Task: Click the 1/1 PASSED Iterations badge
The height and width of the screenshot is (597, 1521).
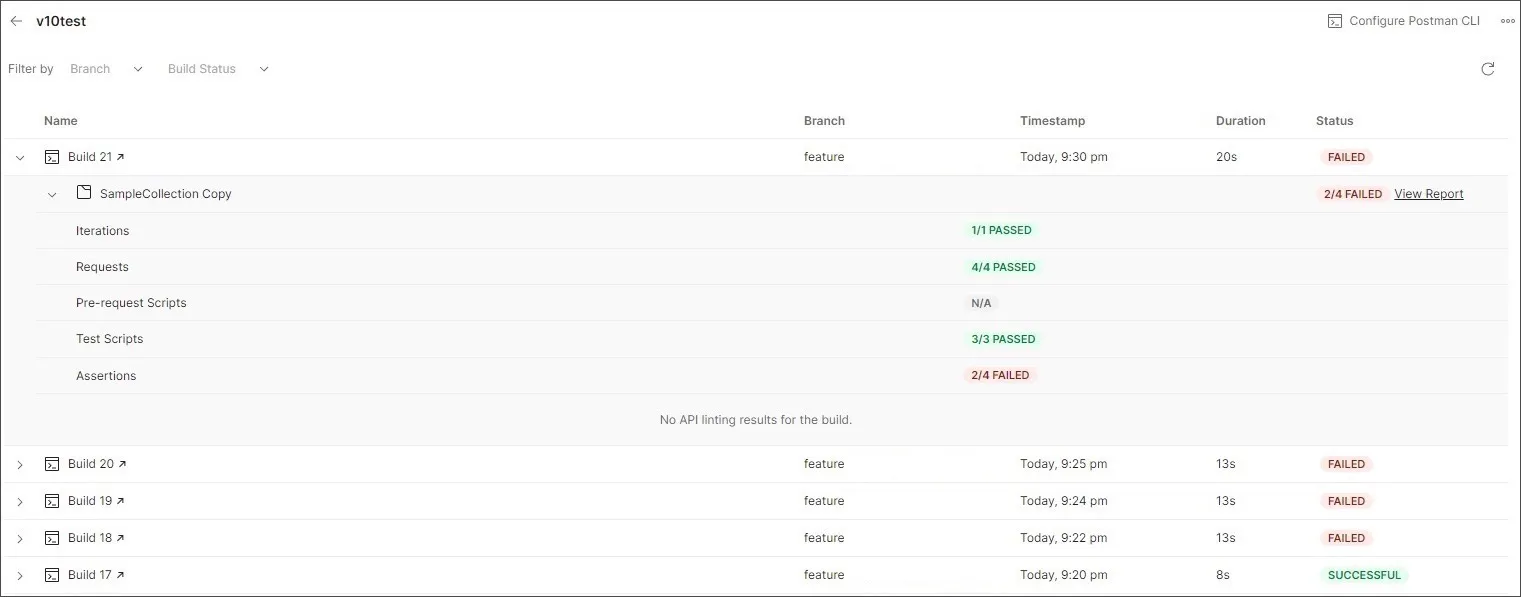Action: (x=1001, y=230)
